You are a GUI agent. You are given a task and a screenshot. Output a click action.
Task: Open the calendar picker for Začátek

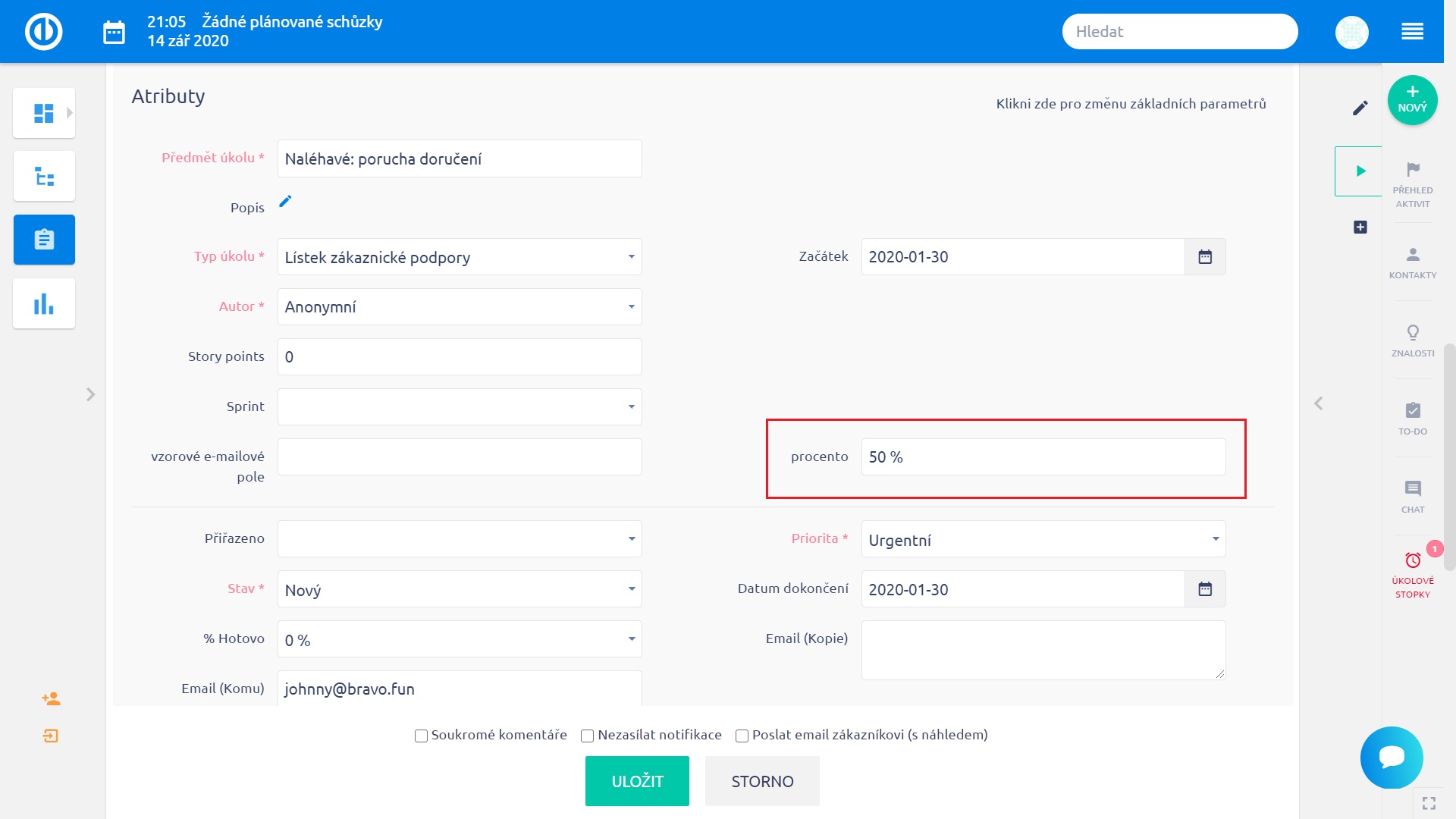[x=1205, y=257]
